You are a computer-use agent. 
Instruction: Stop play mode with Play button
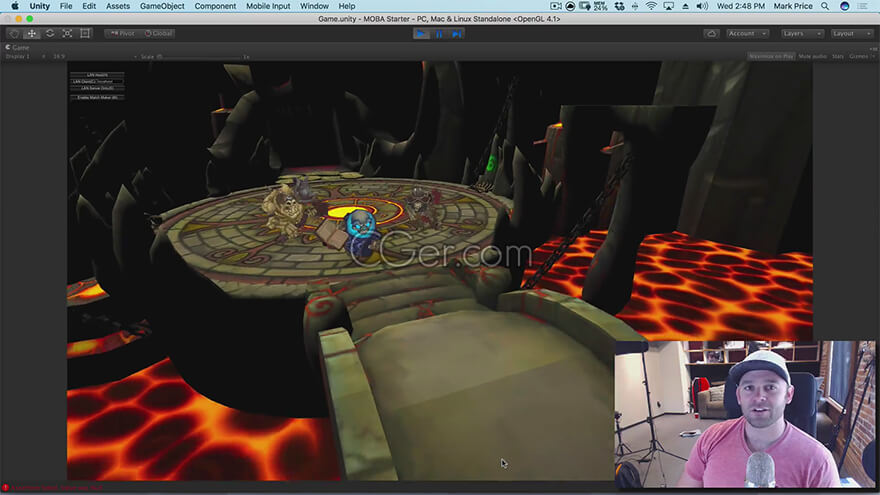421,34
